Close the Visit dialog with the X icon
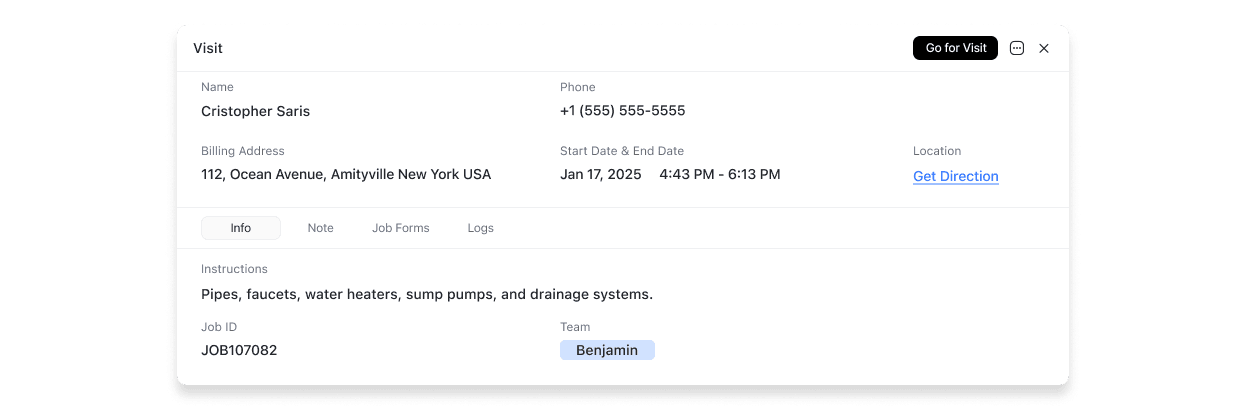The height and width of the screenshot is (407, 1246). tap(1044, 48)
